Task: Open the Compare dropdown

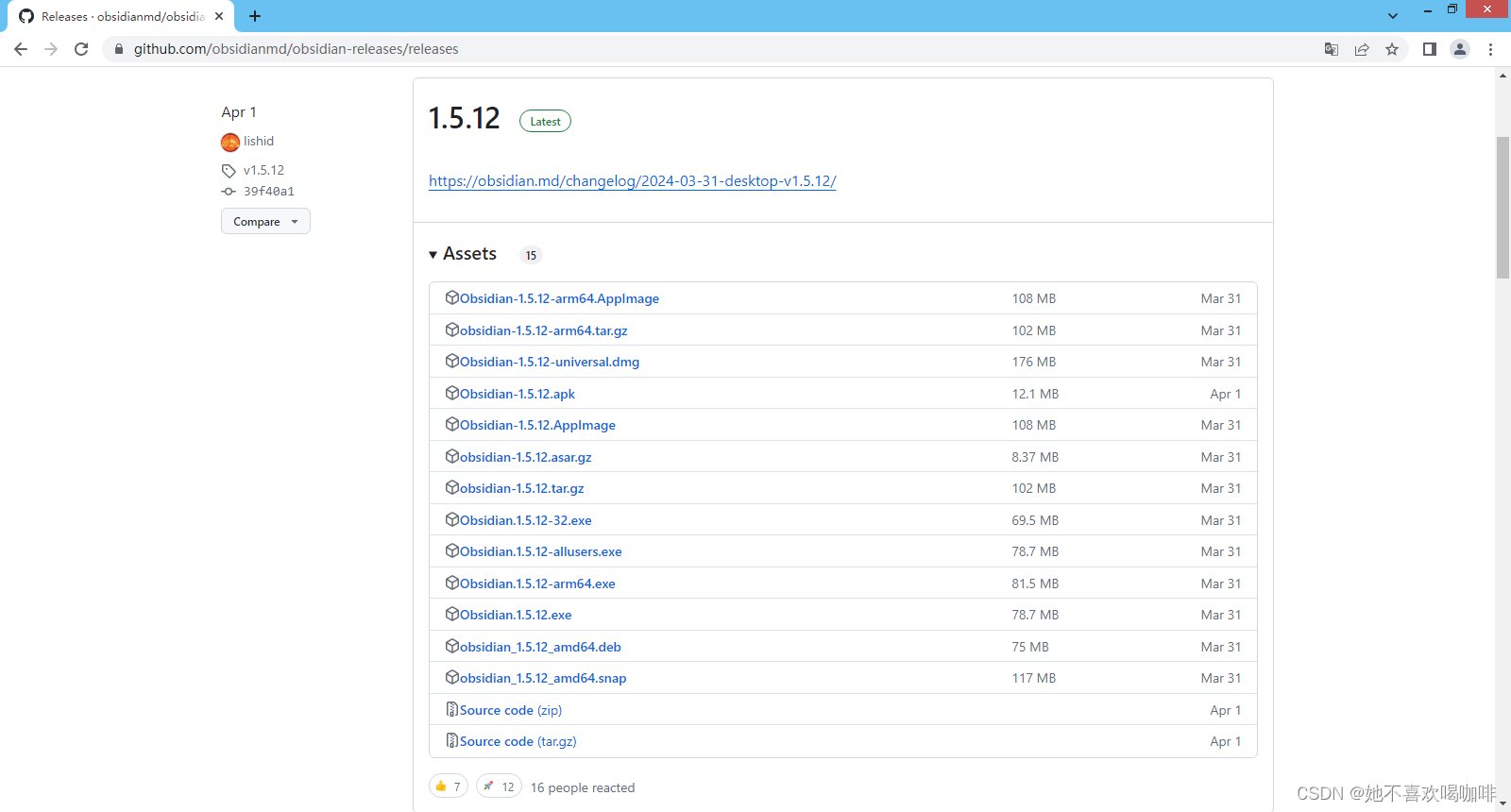Action: tap(265, 221)
